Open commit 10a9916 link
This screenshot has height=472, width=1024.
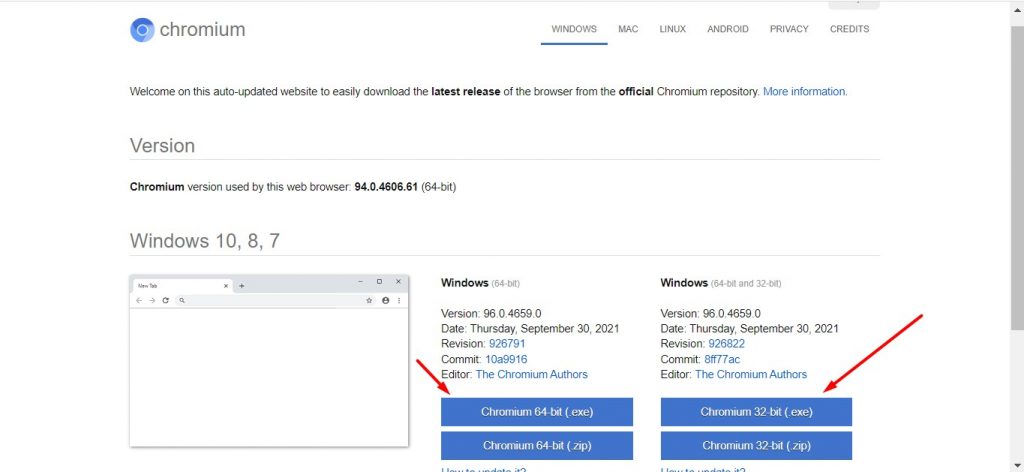tap(506, 360)
